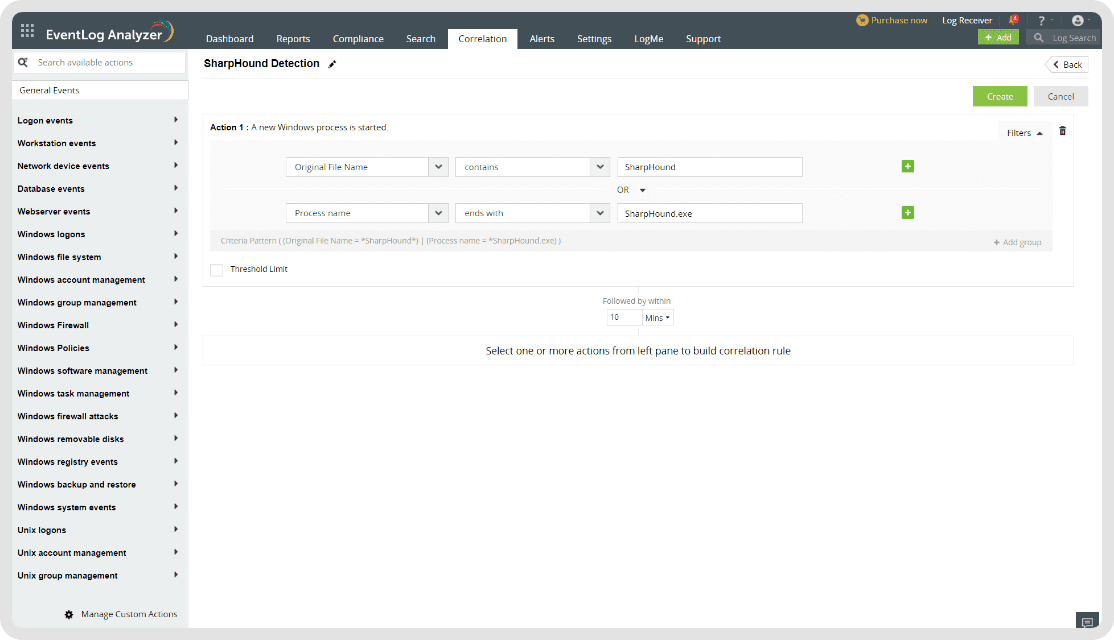The image size is (1114, 640).
Task: Open the chat widget icon at bottom right
Action: point(1087,622)
